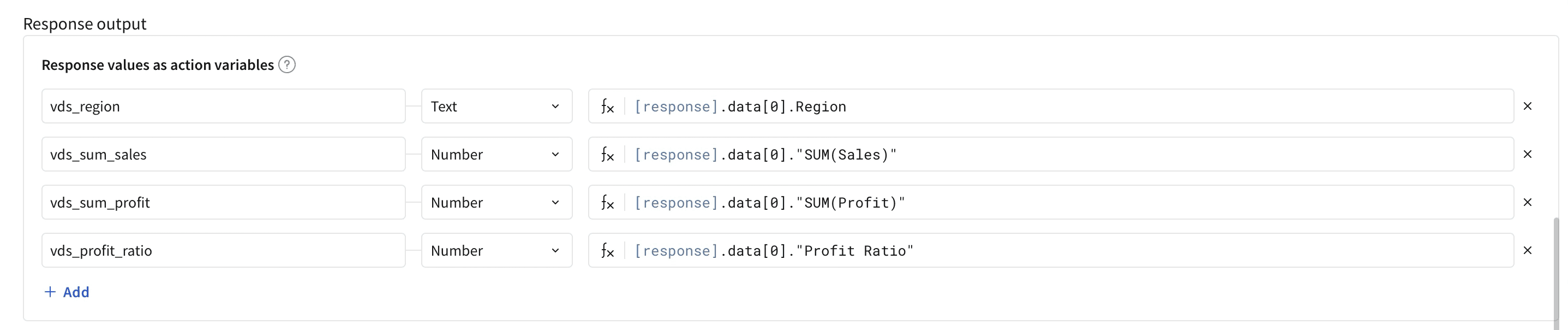Focus the vds_sum_sales name field

click(223, 154)
